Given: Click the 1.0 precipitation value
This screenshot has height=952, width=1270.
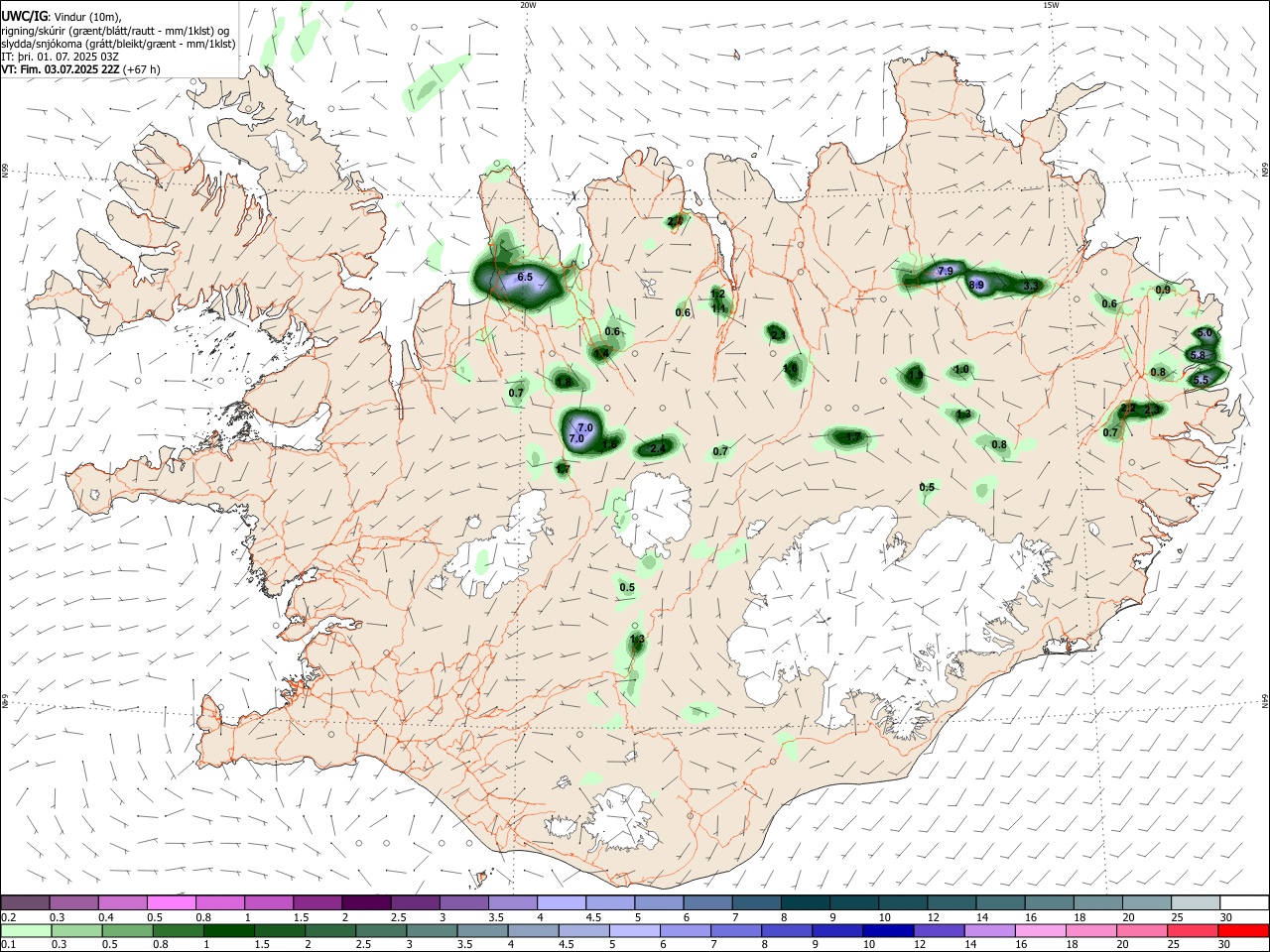Looking at the screenshot, I should click(960, 370).
